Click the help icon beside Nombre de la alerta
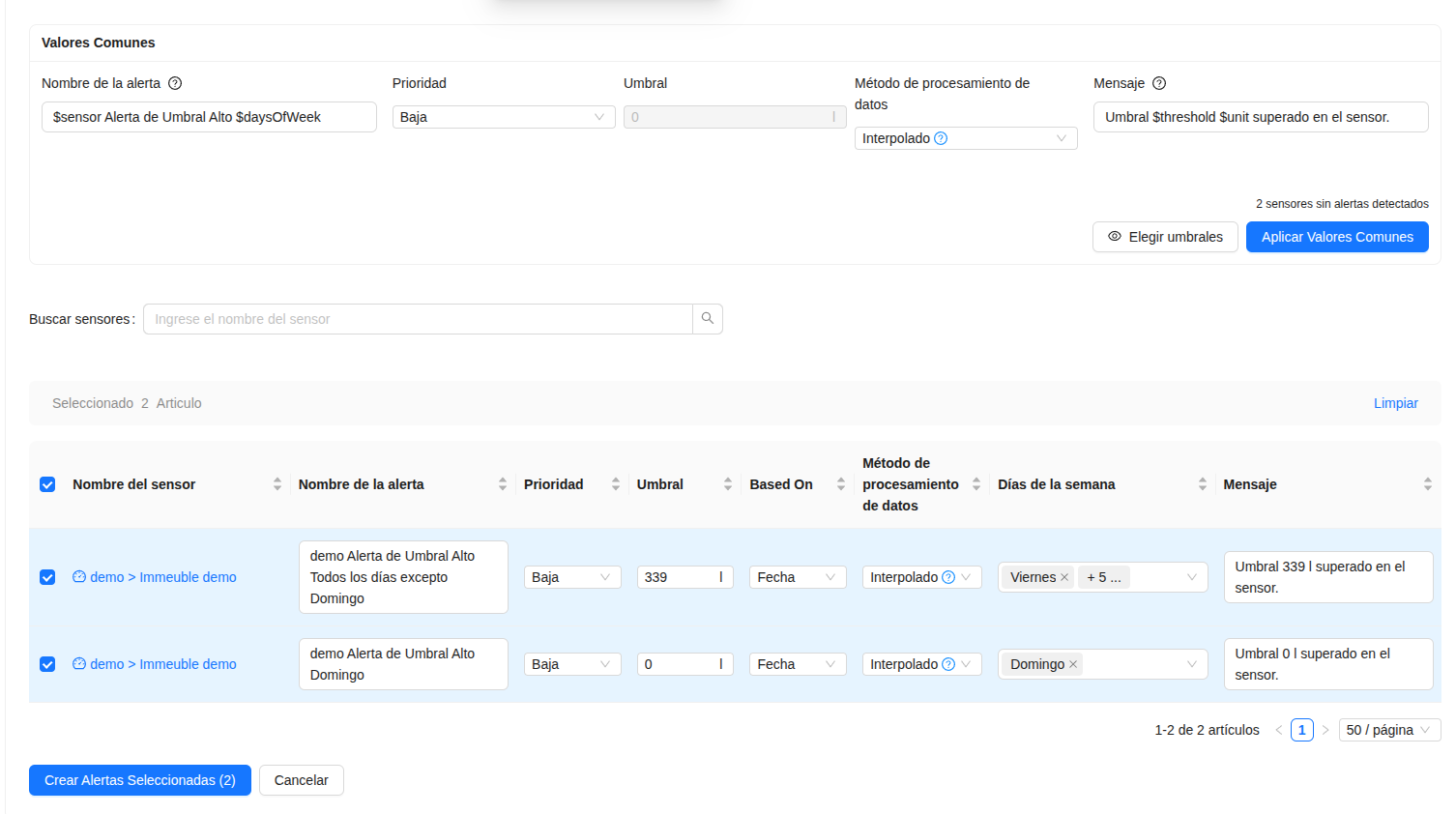Viewport: 1456px width, 814px height. point(175,83)
